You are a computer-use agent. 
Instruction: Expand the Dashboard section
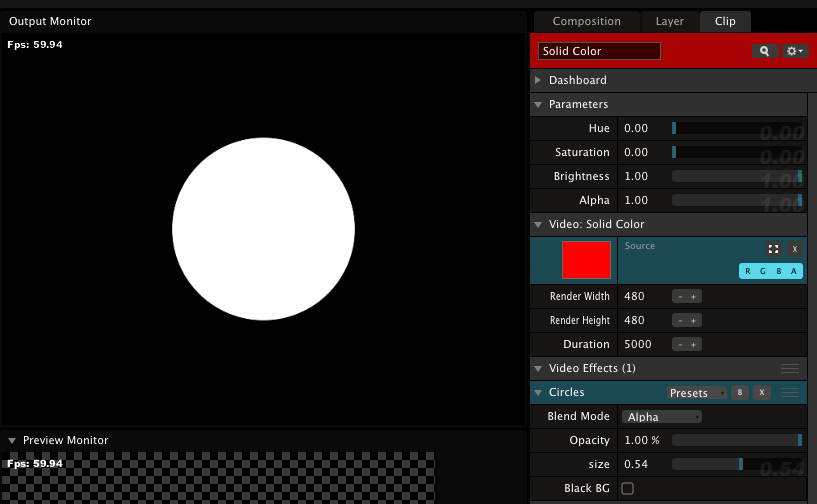pos(540,80)
